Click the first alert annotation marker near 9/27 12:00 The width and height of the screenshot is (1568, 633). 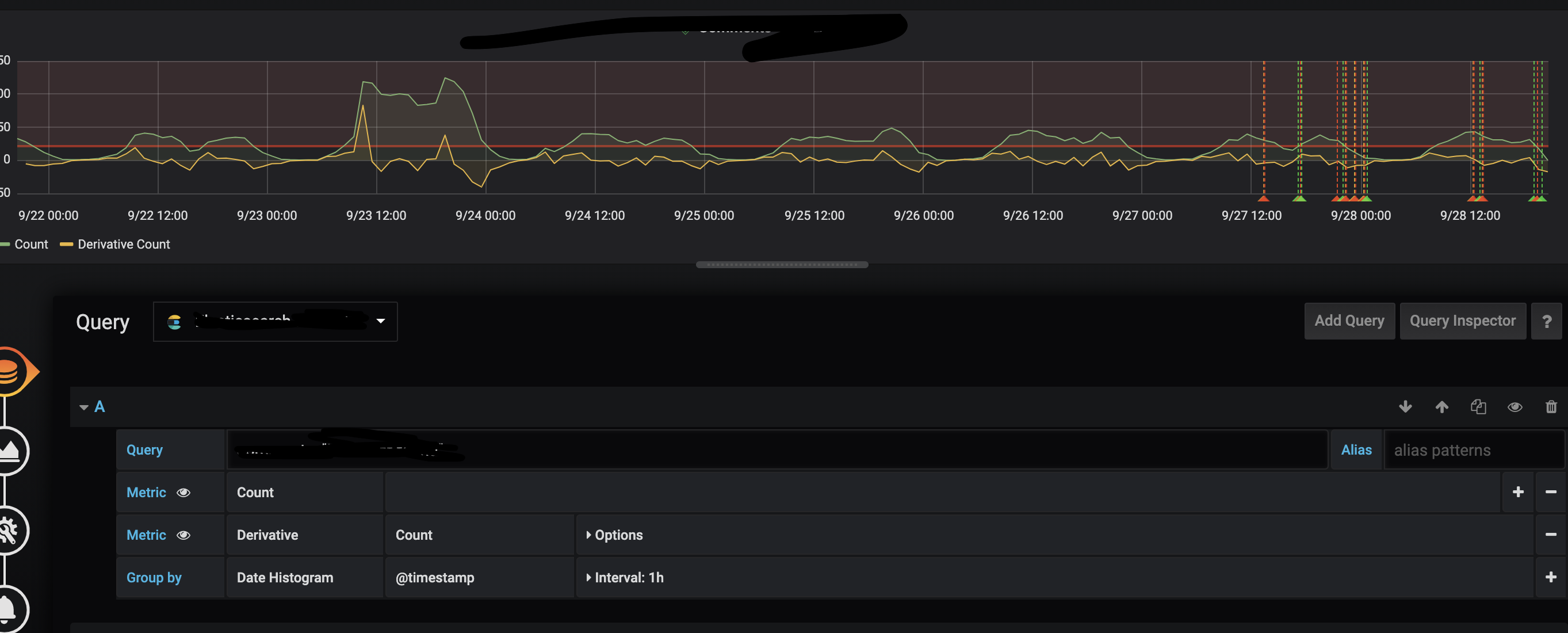point(1264,198)
